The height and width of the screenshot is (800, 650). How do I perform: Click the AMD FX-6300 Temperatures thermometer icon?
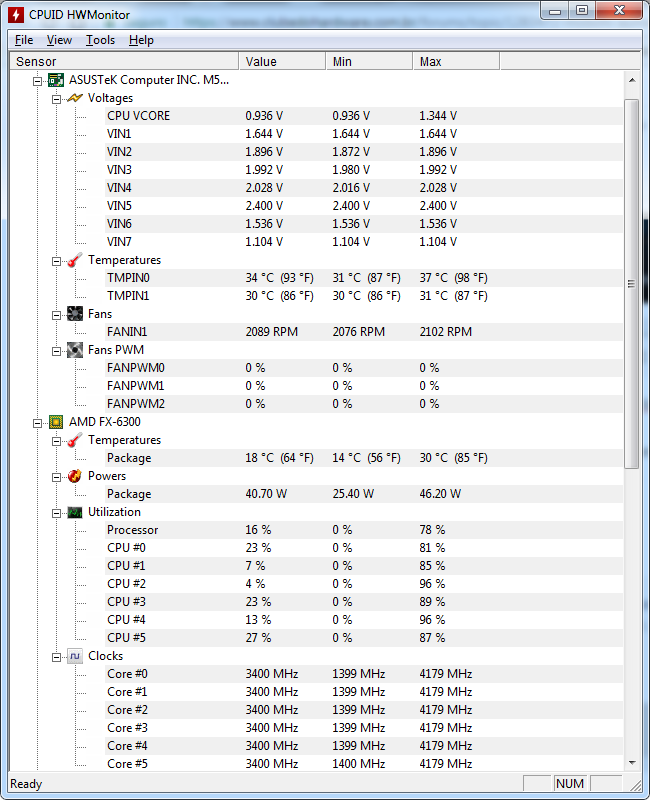click(x=74, y=440)
